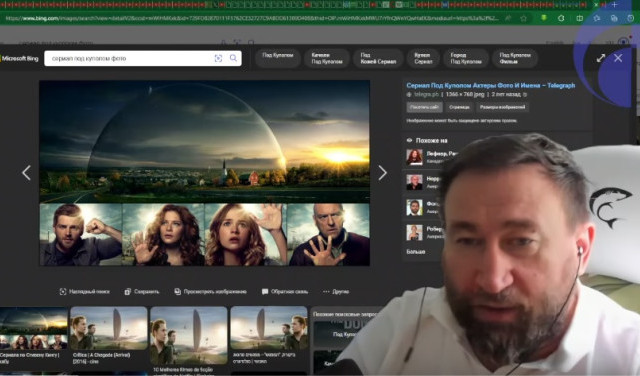Click Просмотреть изображение action
The width and height of the screenshot is (640, 376).
(210, 291)
